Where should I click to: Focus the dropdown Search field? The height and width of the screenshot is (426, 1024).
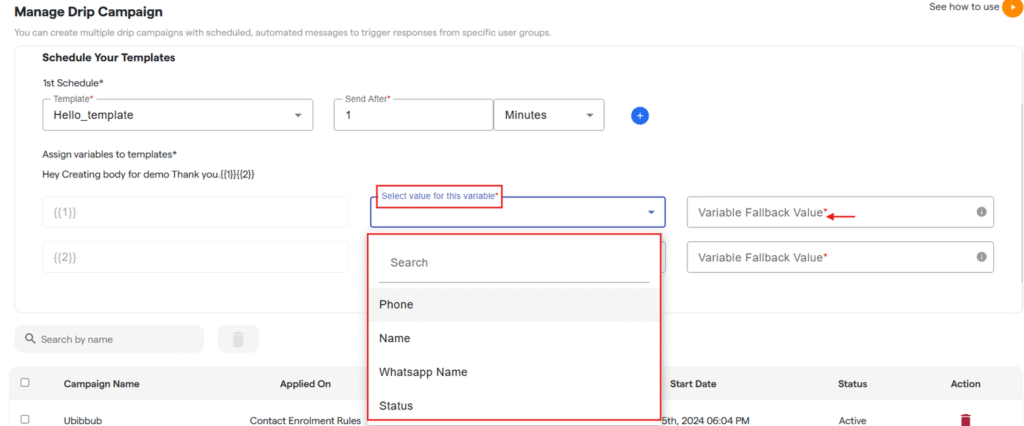click(513, 263)
